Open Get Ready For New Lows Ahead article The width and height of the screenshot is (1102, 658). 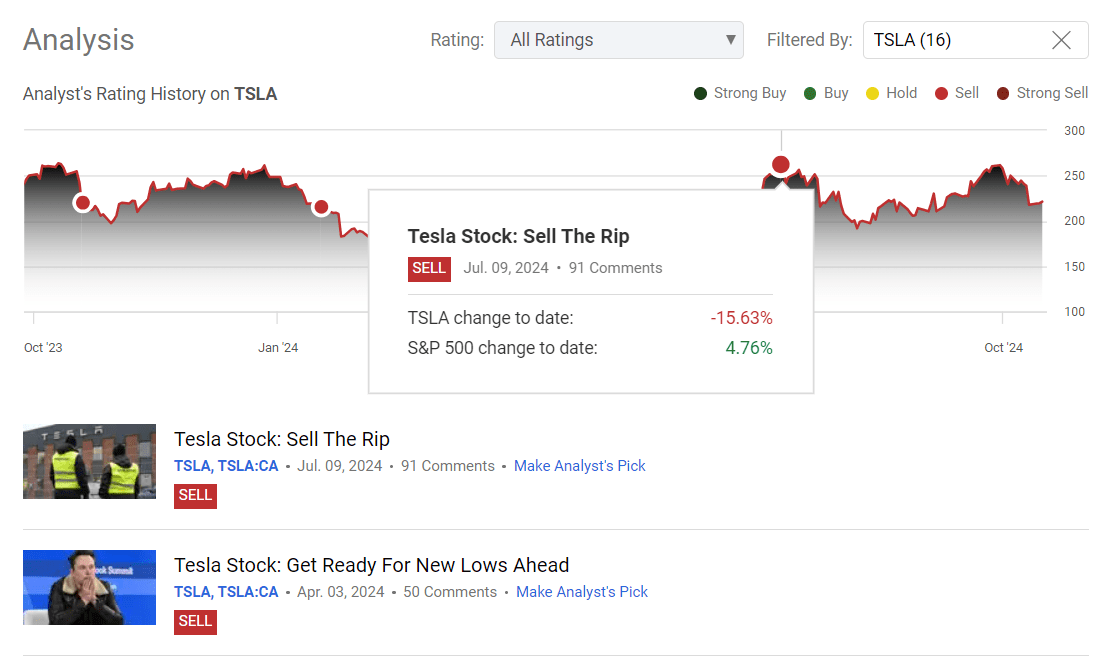pyautogui.click(x=371, y=565)
